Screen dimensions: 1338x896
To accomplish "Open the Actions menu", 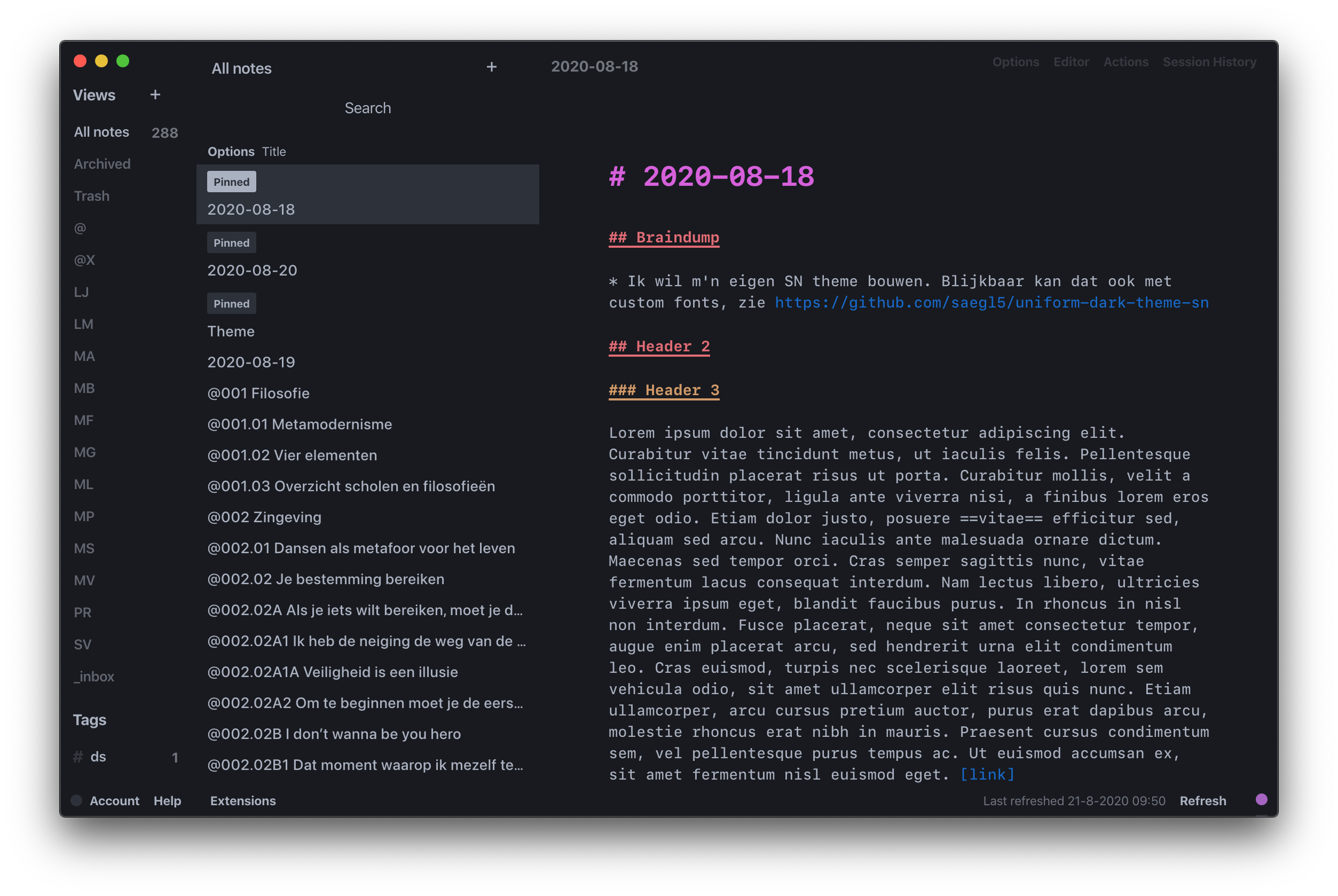I will (x=1126, y=62).
